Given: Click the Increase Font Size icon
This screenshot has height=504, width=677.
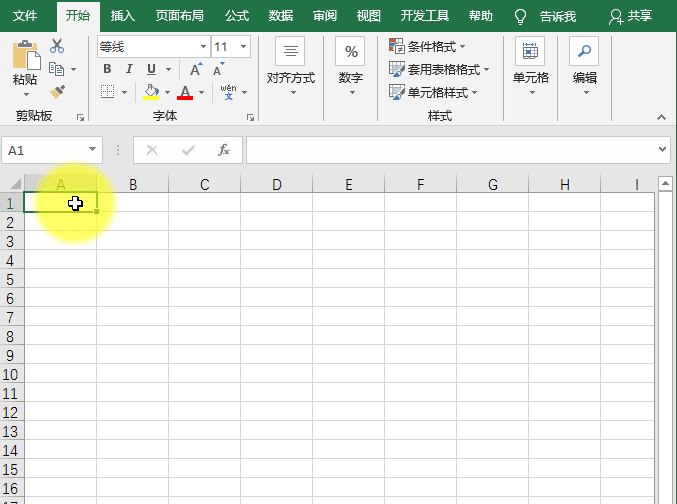Looking at the screenshot, I should point(196,69).
